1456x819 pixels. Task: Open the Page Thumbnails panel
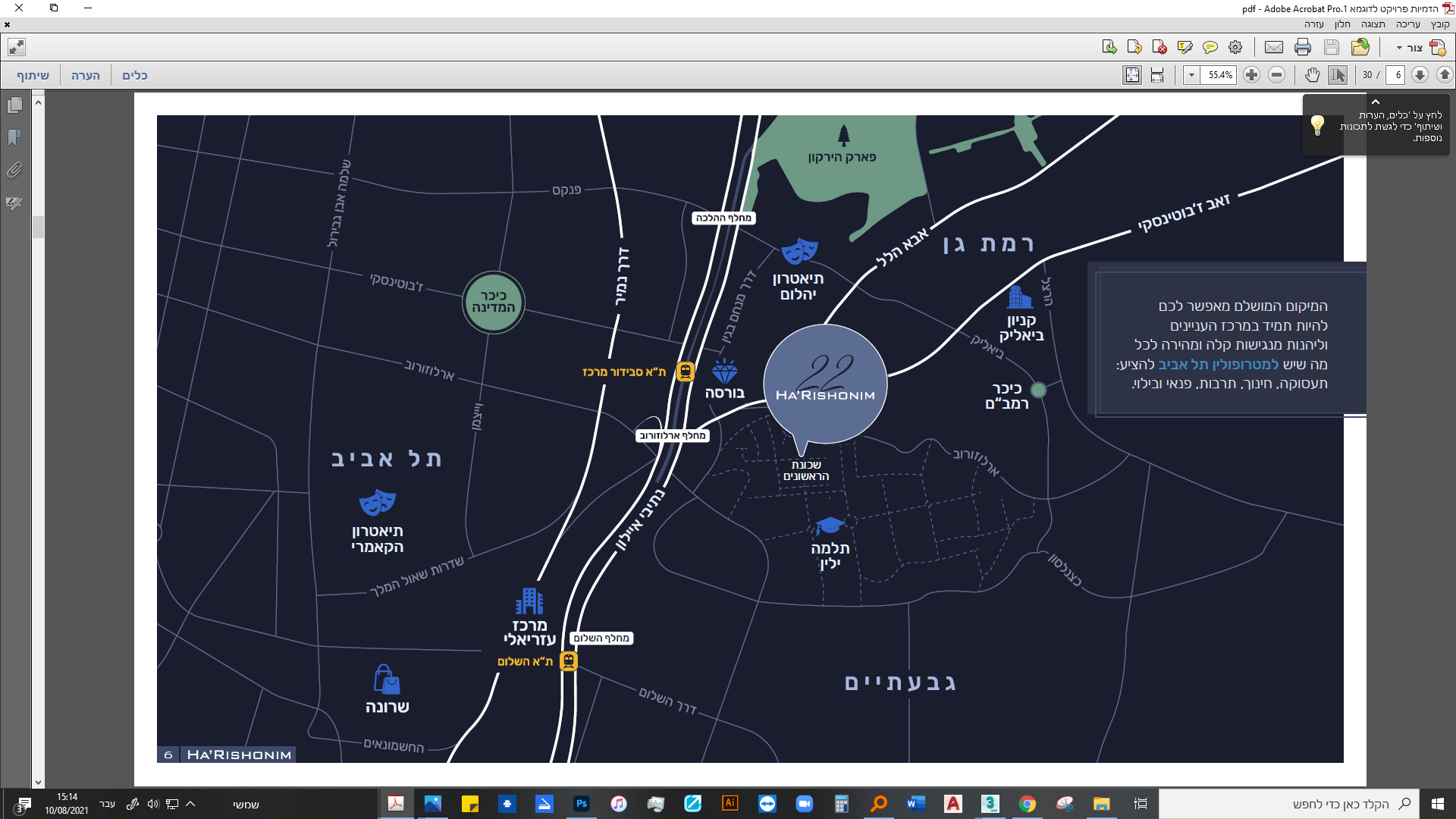pyautogui.click(x=14, y=105)
